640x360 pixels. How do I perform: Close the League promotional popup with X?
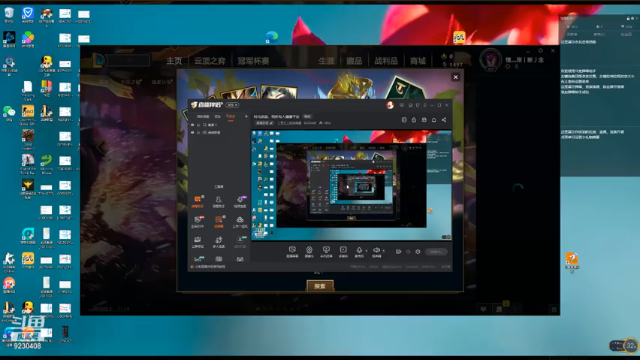coord(456,77)
